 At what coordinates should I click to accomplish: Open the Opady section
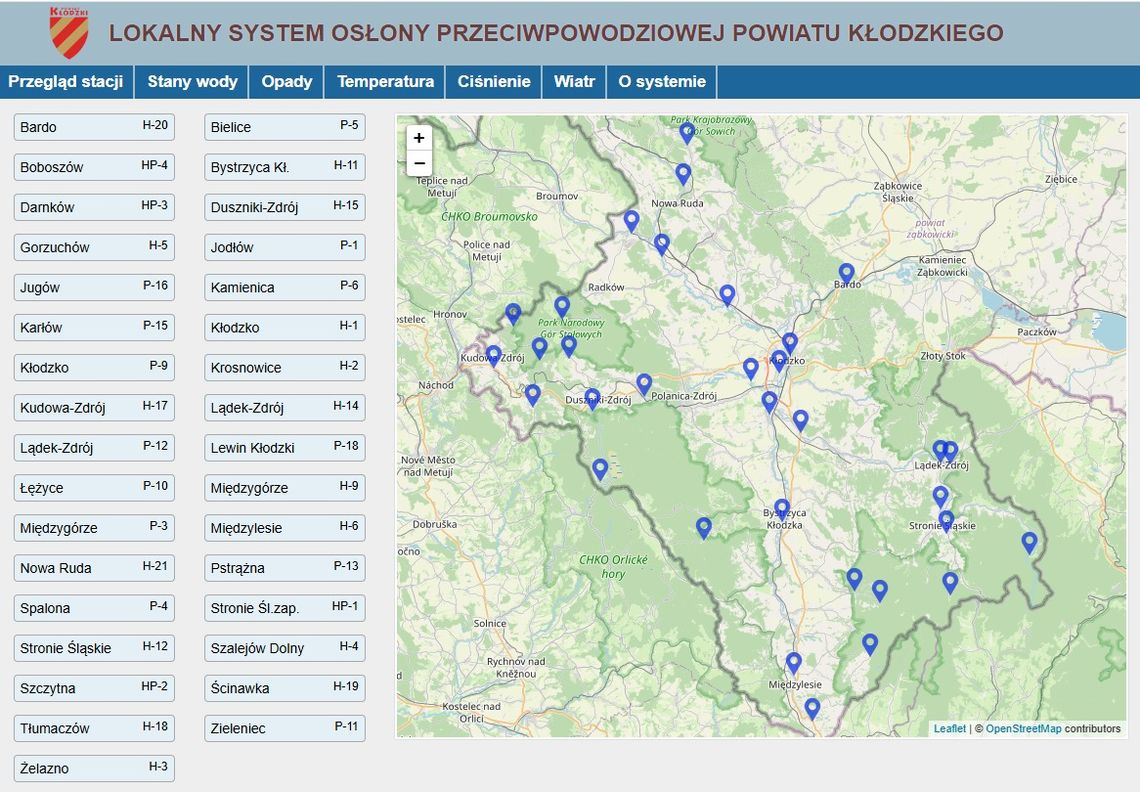pyautogui.click(x=287, y=82)
